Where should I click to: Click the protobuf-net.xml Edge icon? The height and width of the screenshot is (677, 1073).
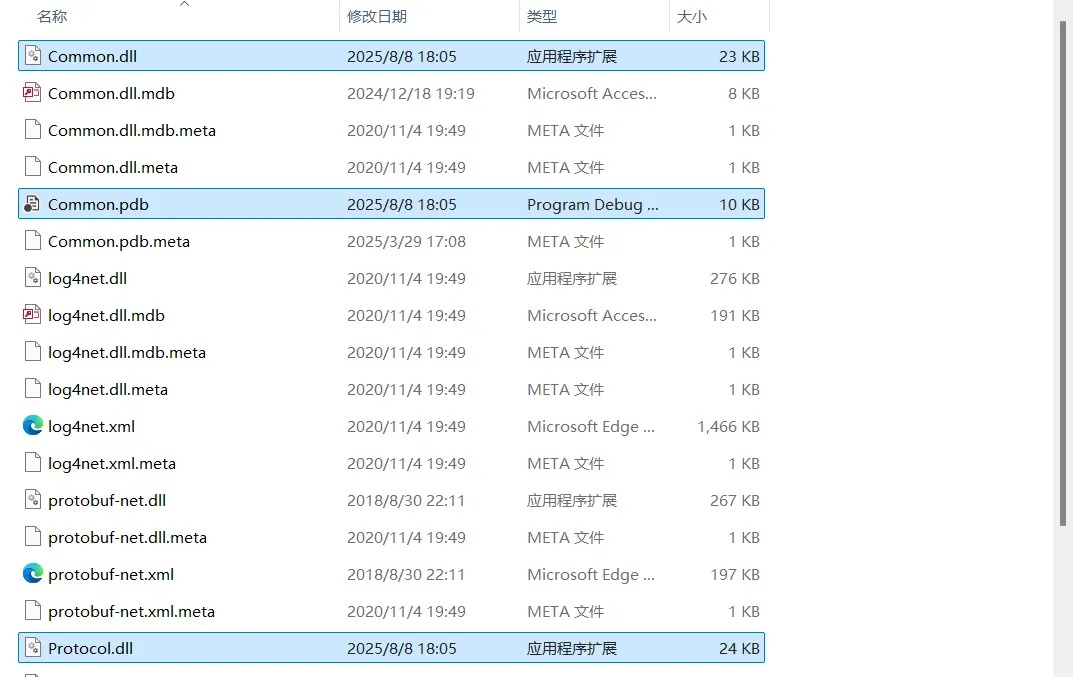(x=33, y=574)
